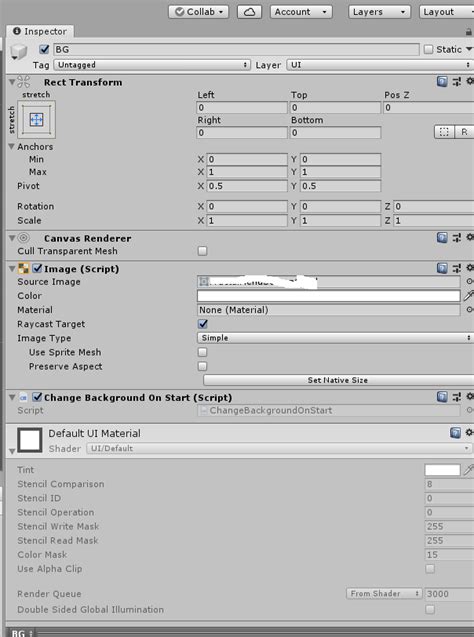Enable Cull Transparent Mesh checkbox
Screen dimensions: 474x637
click(x=202, y=251)
